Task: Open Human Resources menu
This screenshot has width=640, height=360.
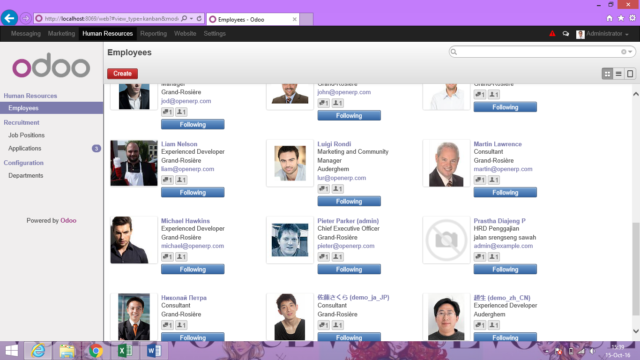Action: tap(107, 33)
